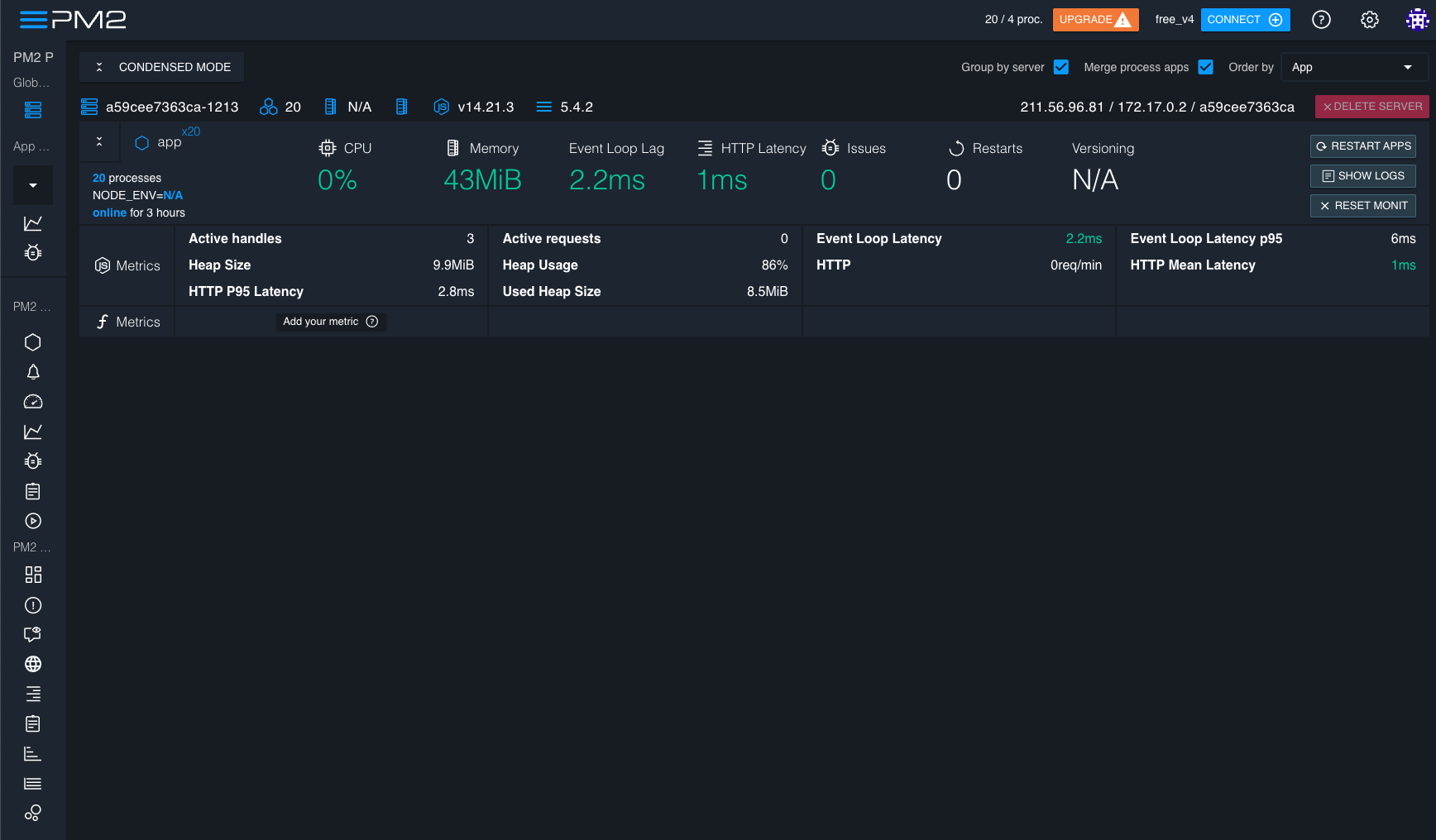
Task: Click RESET MONIT button
Action: pyautogui.click(x=1363, y=206)
